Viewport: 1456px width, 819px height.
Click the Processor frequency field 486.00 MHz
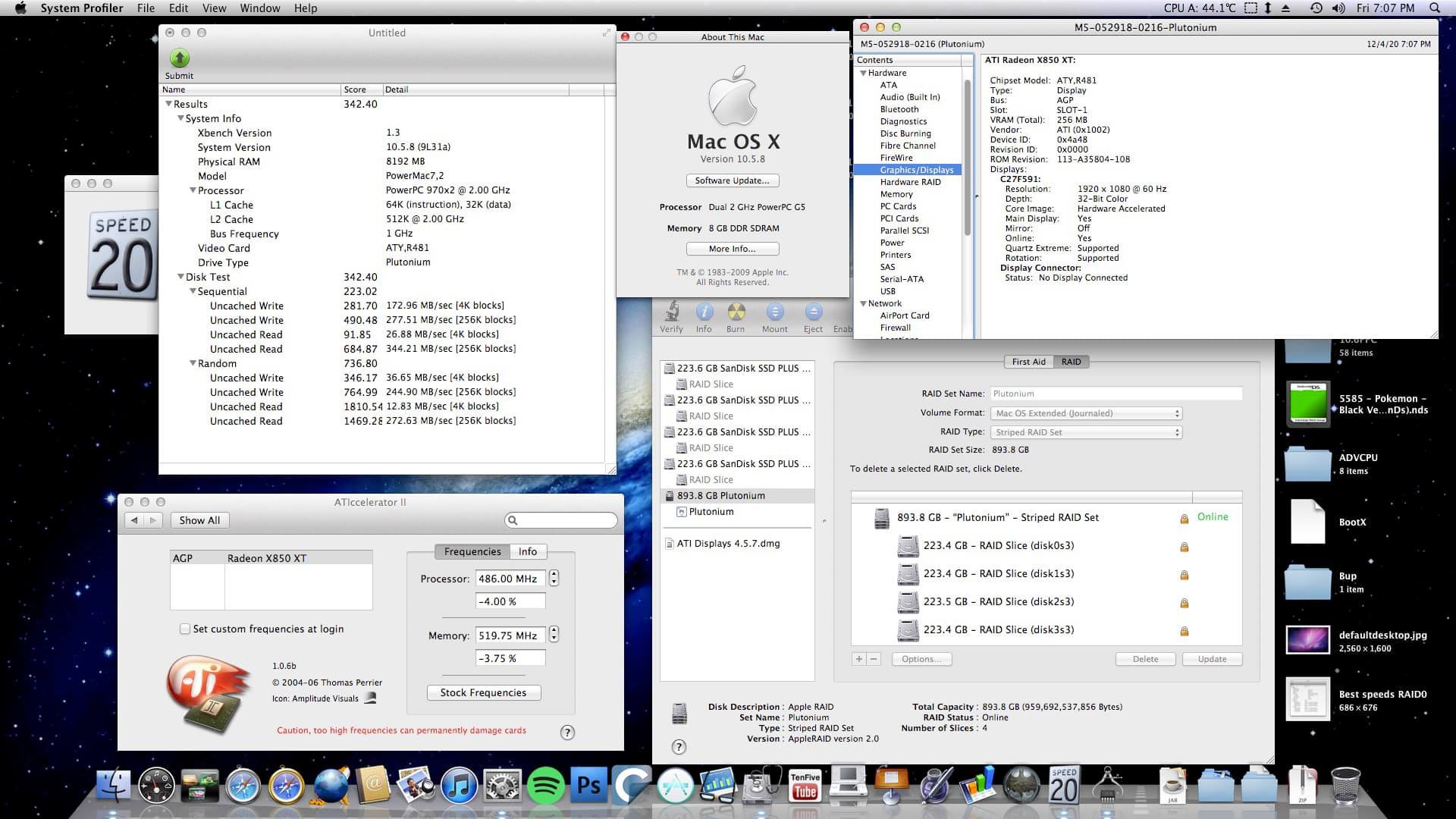click(510, 579)
